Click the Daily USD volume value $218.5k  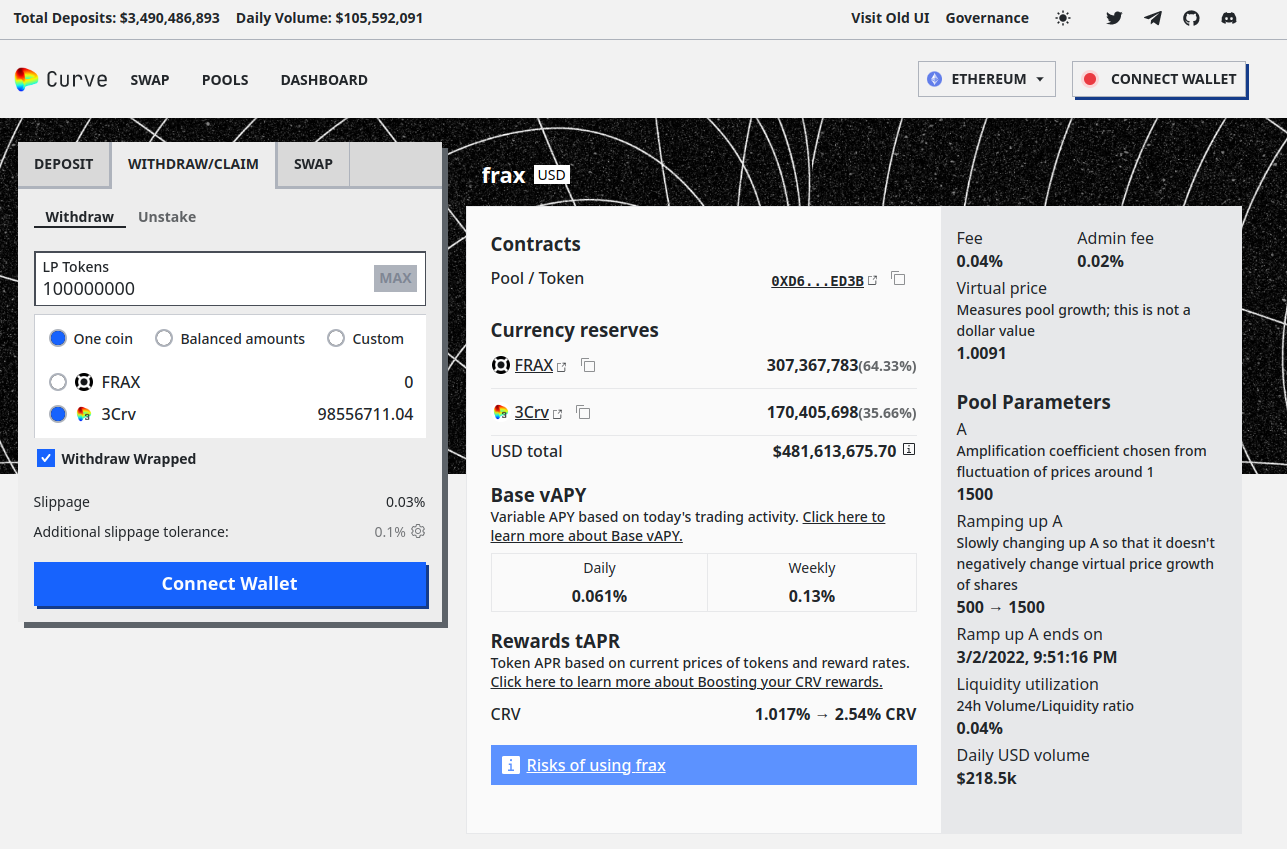point(987,778)
